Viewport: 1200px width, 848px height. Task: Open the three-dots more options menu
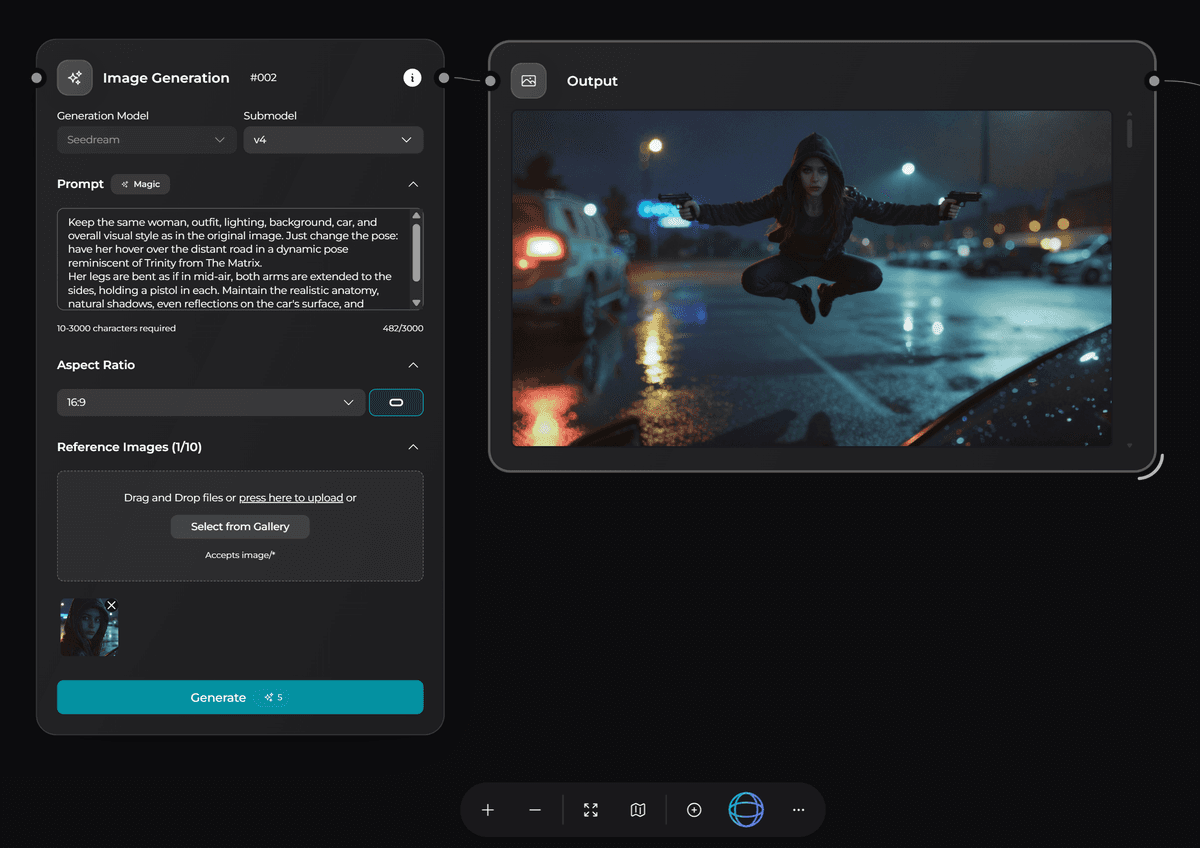(798, 810)
